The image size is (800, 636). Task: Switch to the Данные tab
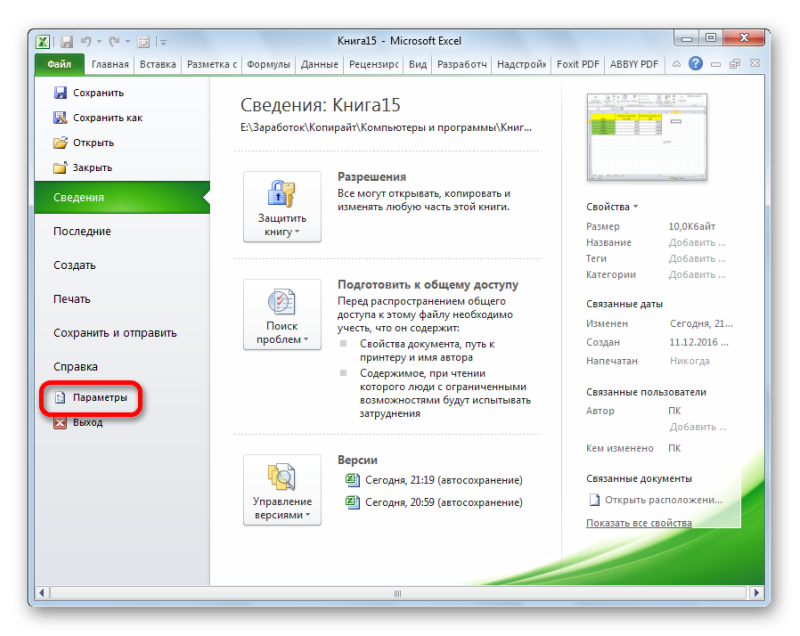(x=319, y=64)
